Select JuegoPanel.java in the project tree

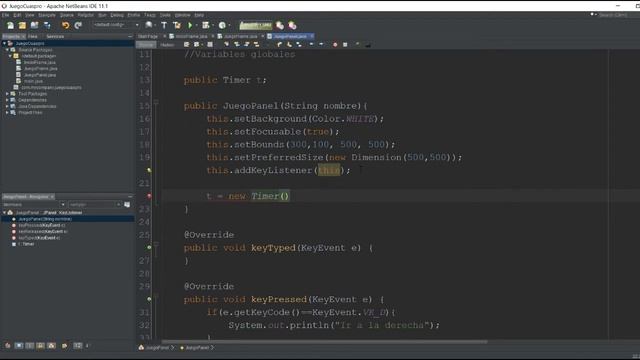[40, 75]
